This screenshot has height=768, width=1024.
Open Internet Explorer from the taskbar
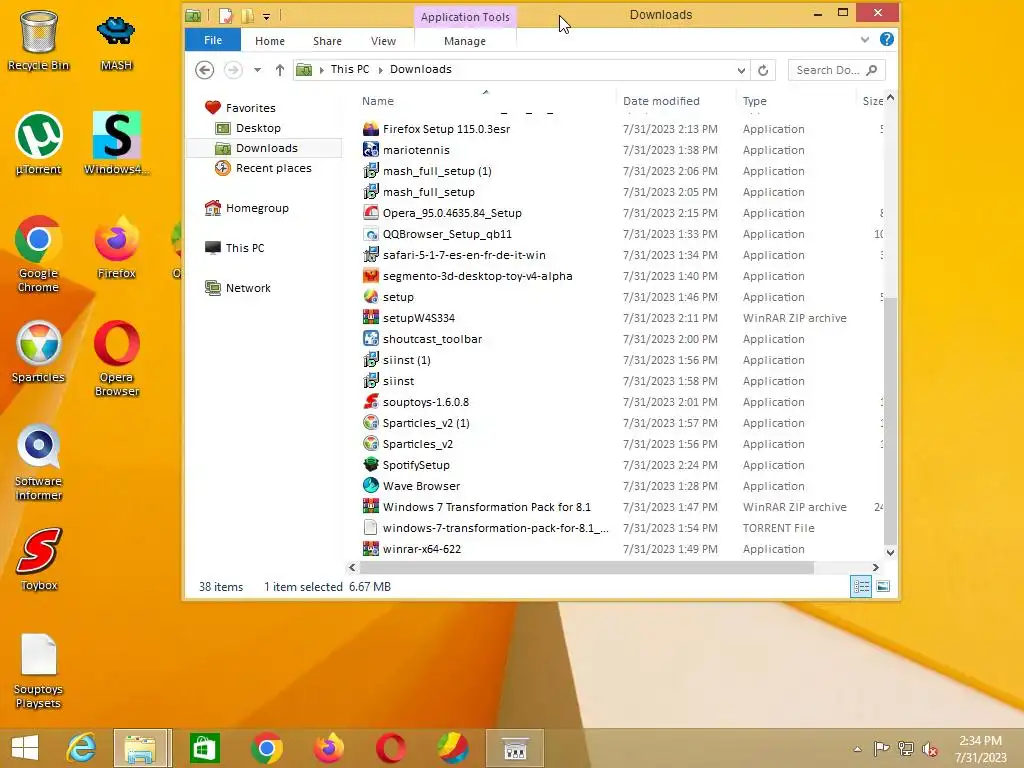coord(82,748)
